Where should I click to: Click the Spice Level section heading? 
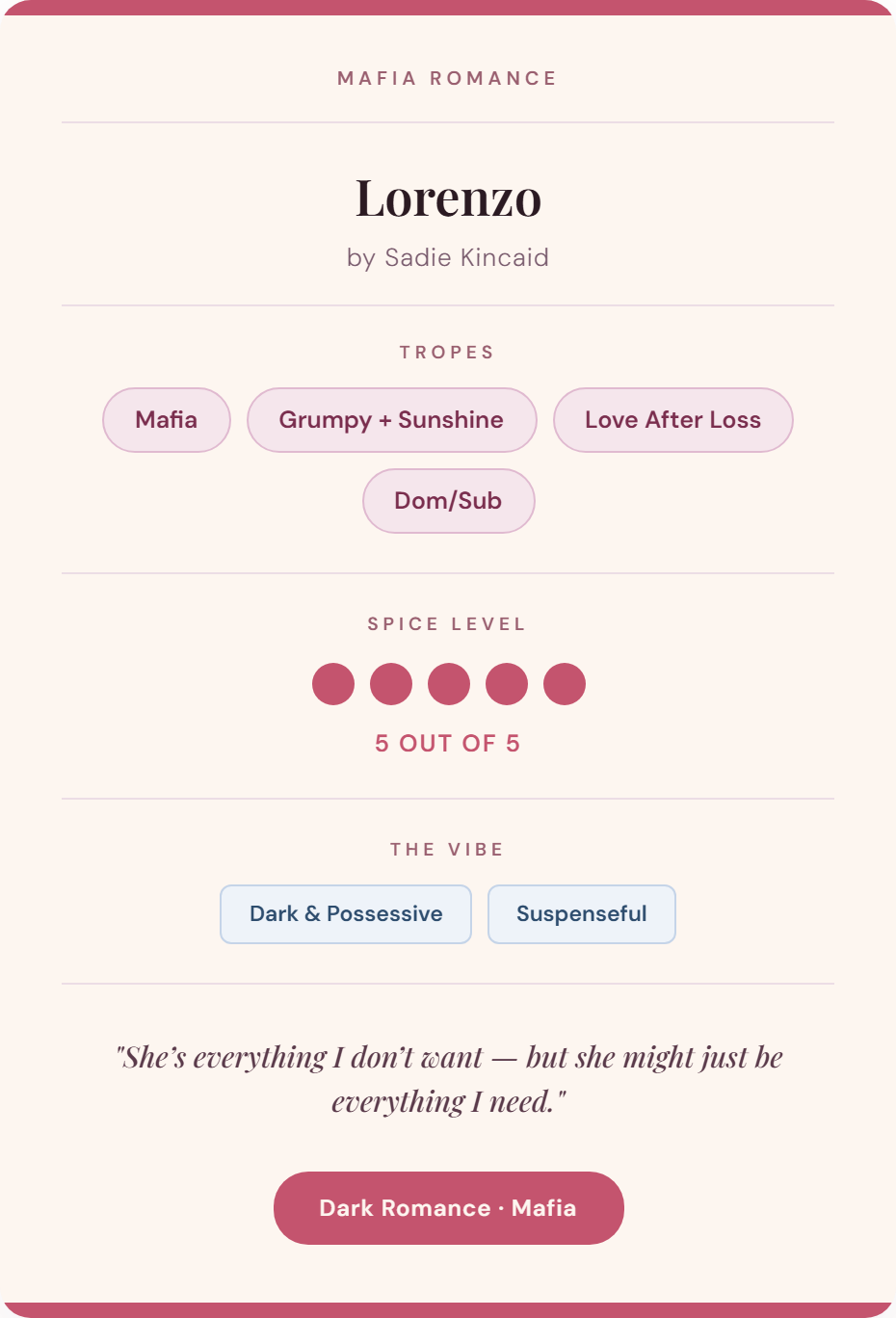pos(448,624)
